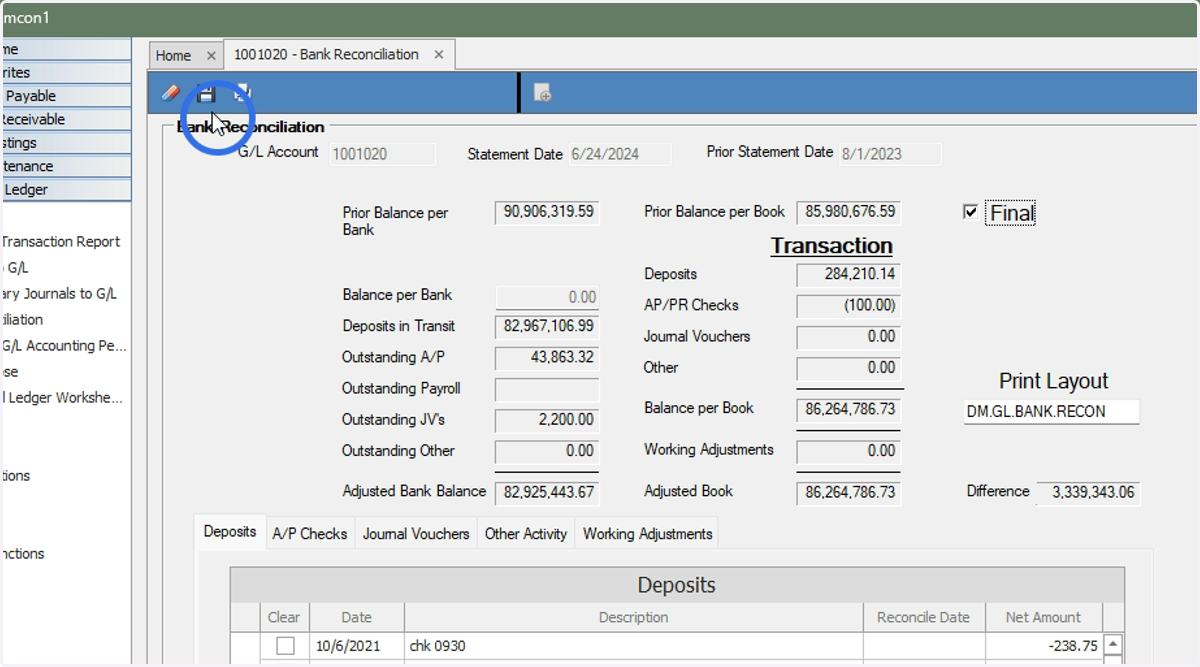Image resolution: width=1200 pixels, height=667 pixels.
Task: Click the Print Layout field DM.GL.BANK.RECON
Action: 1051,411
